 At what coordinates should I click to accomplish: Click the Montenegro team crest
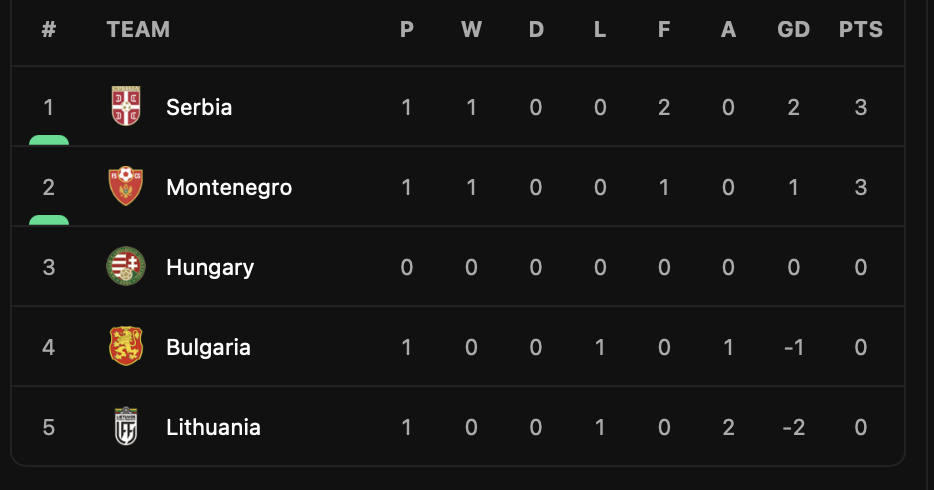point(126,186)
